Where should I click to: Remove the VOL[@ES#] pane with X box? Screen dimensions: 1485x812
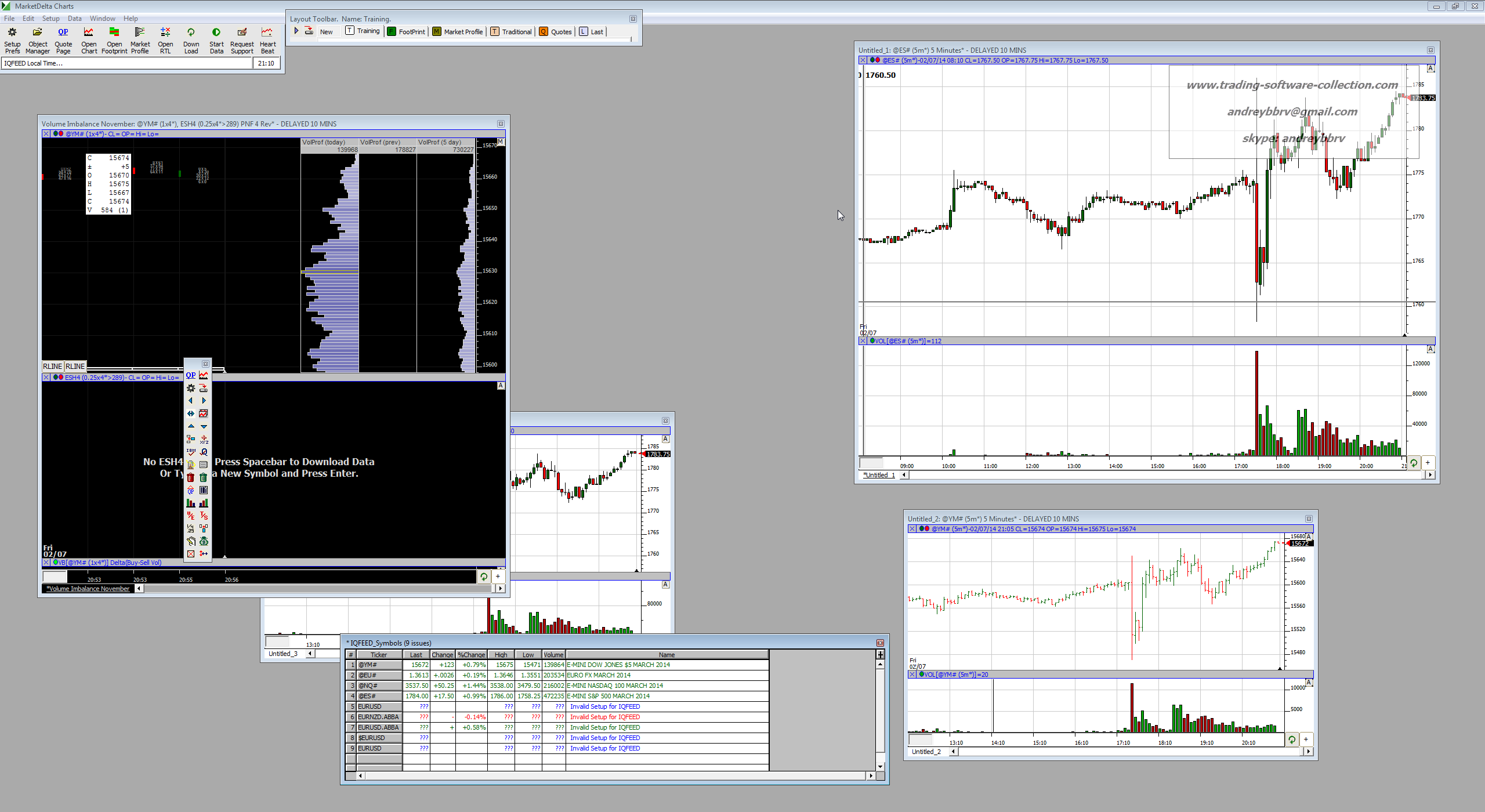pyautogui.click(x=863, y=341)
